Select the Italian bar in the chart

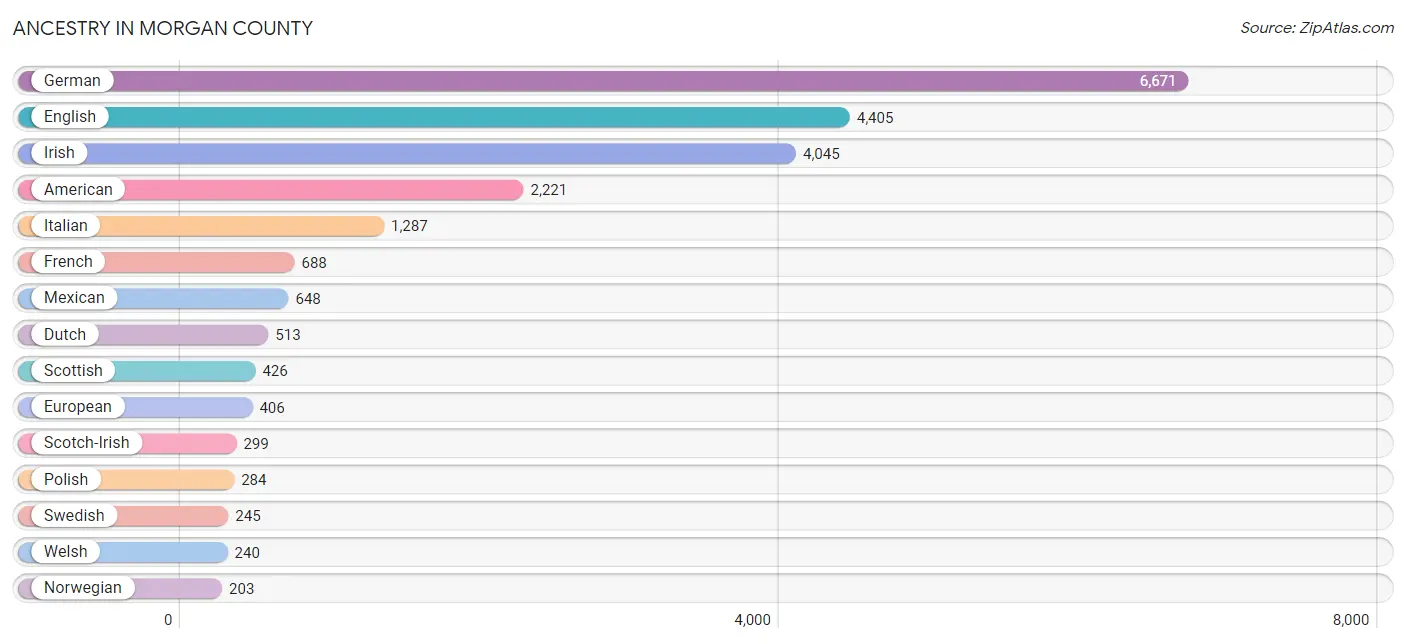pyautogui.click(x=201, y=226)
